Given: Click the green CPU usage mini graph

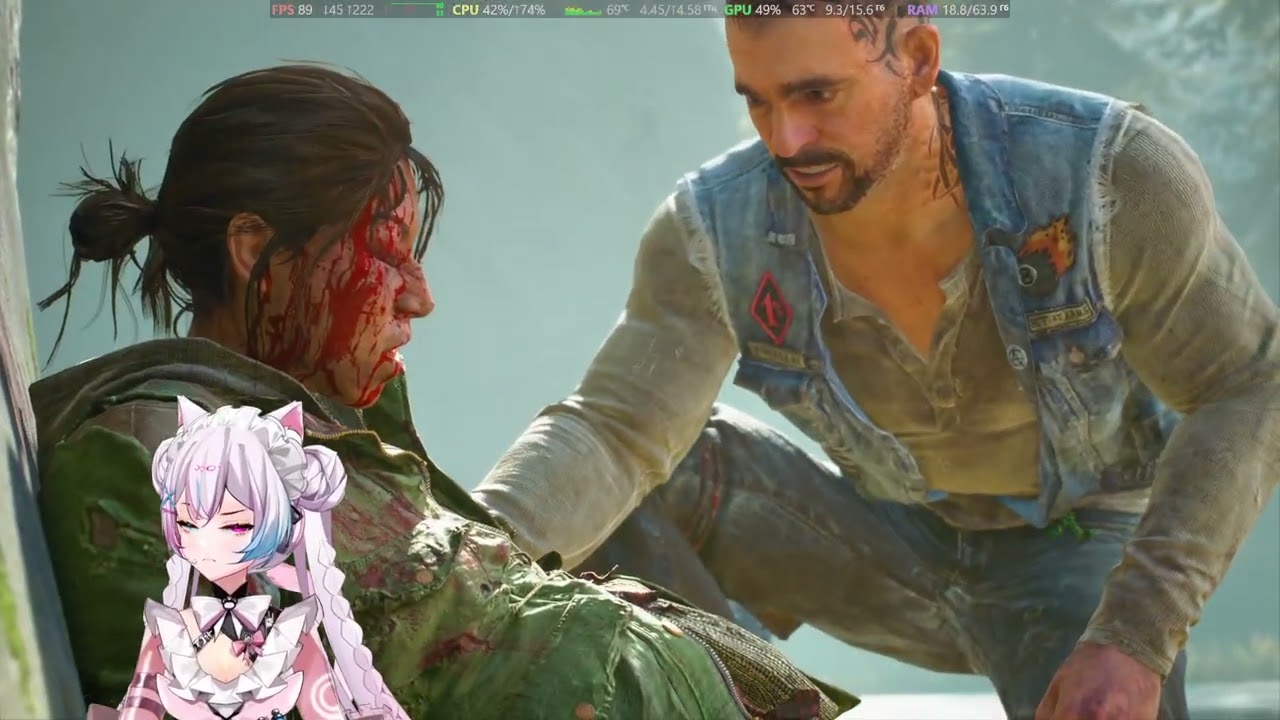Looking at the screenshot, I should (x=583, y=10).
